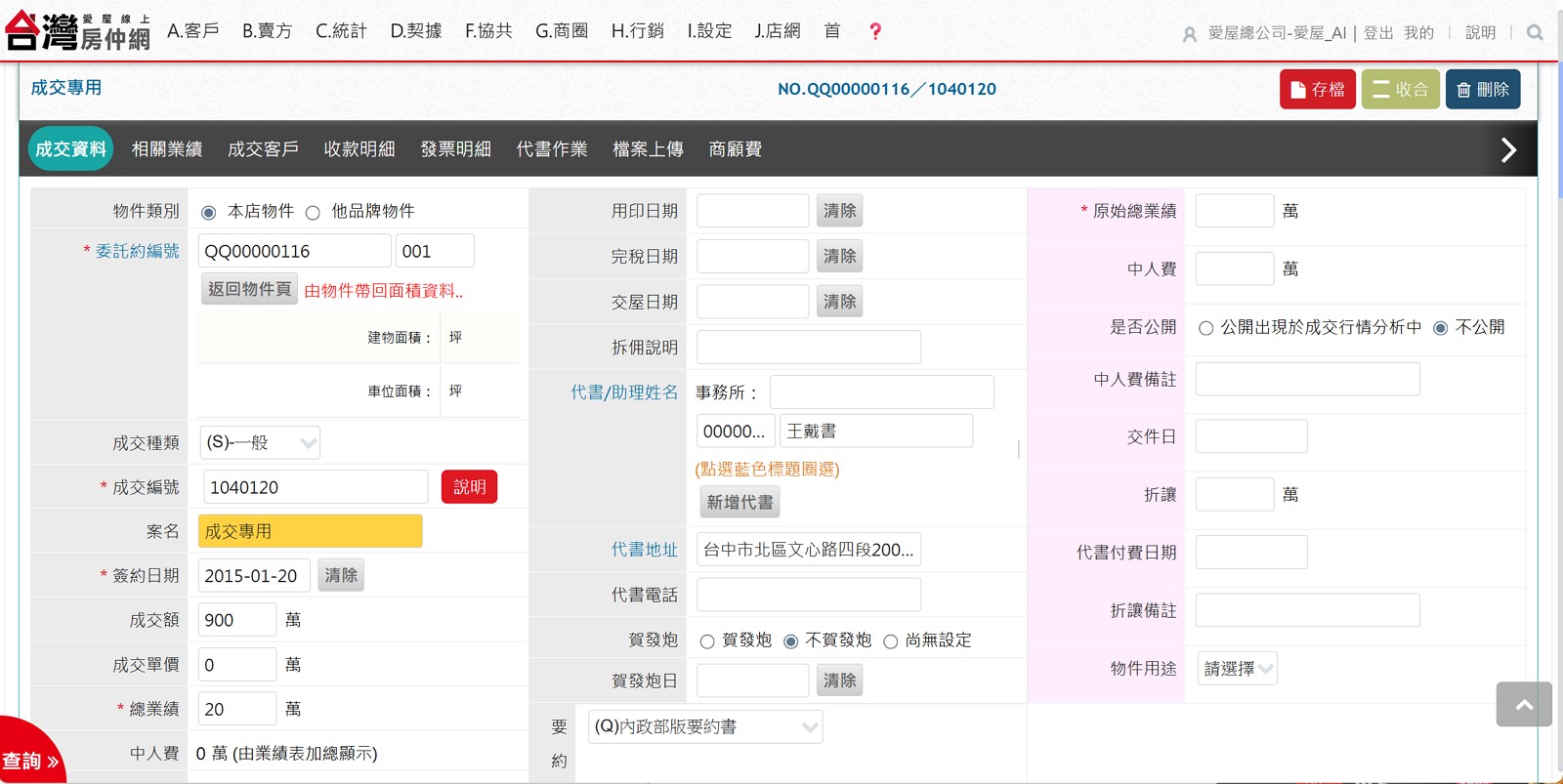Click the 成交額 input field
Screen dimensions: 1563x784
coord(237,621)
